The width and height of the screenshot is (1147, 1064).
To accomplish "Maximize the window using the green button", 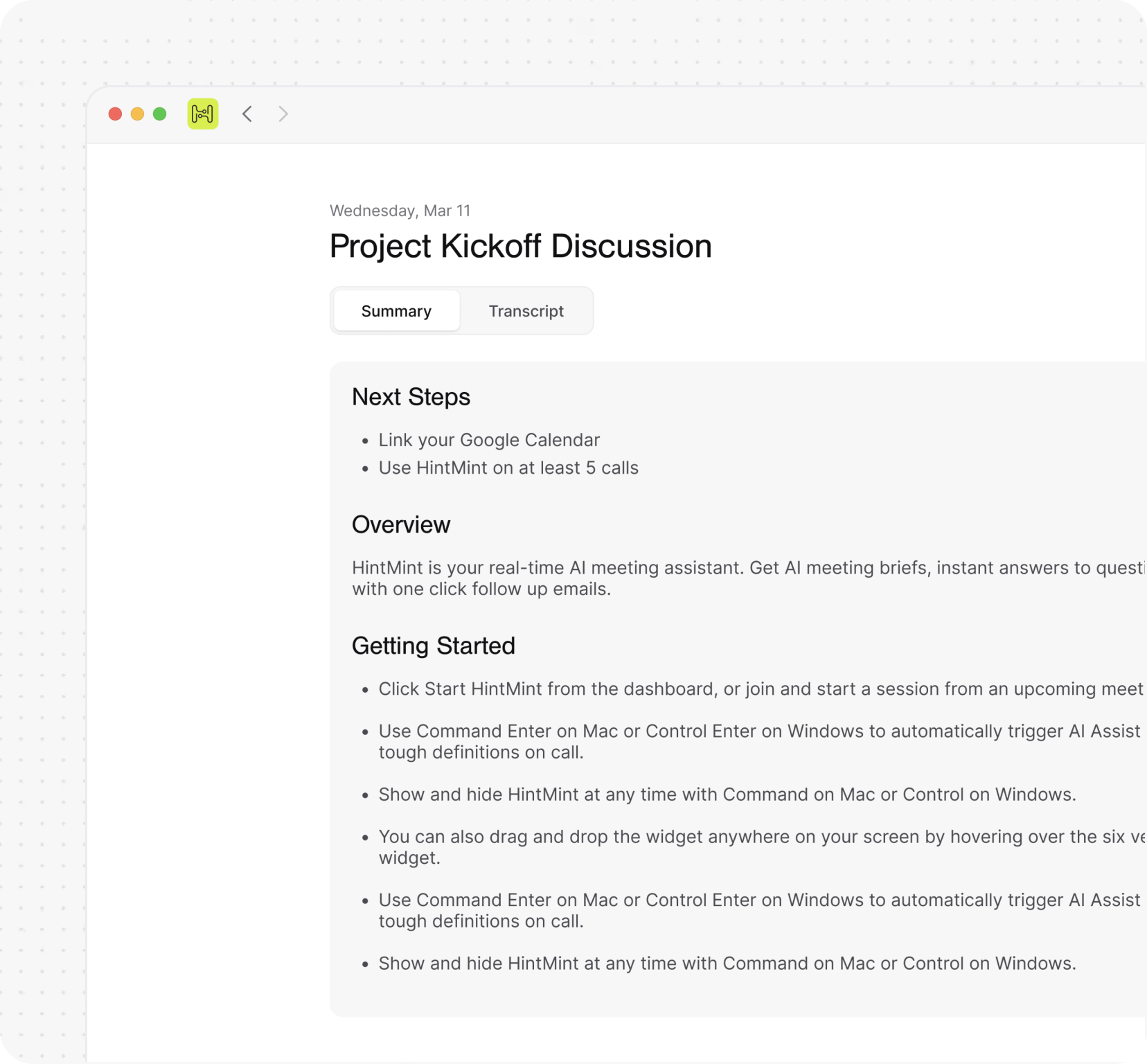I will (x=160, y=114).
